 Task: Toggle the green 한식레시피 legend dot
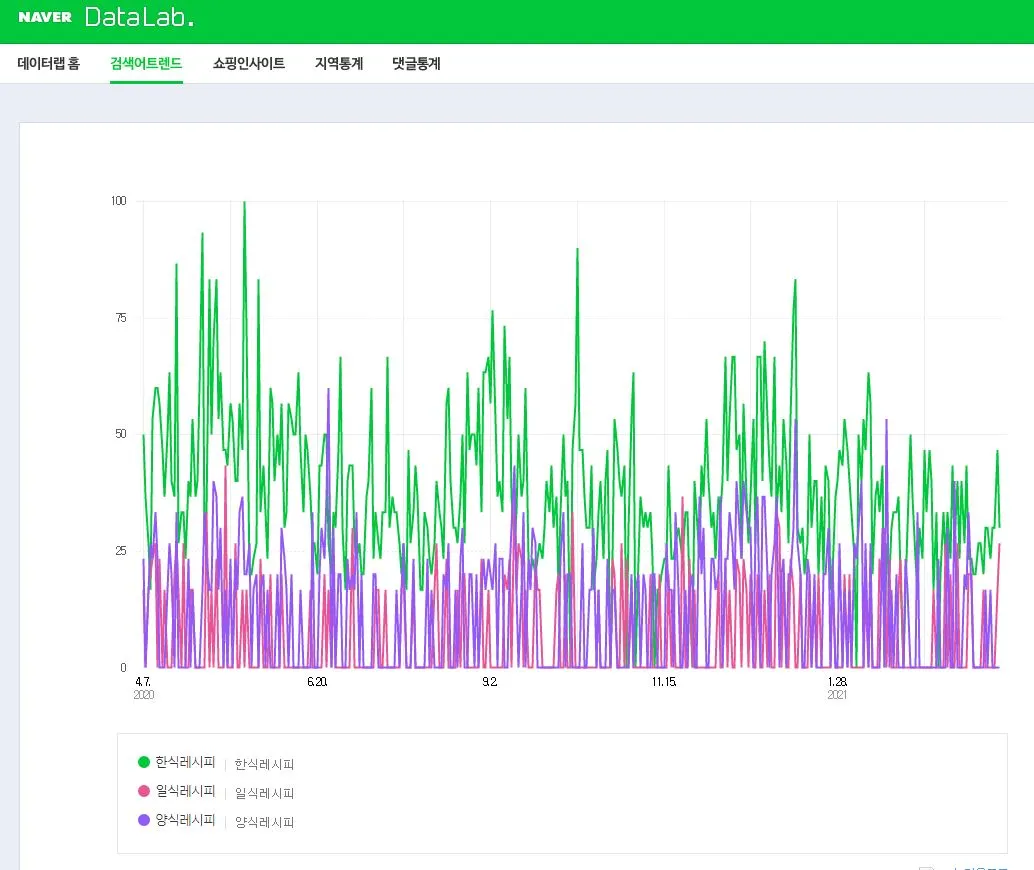click(144, 762)
